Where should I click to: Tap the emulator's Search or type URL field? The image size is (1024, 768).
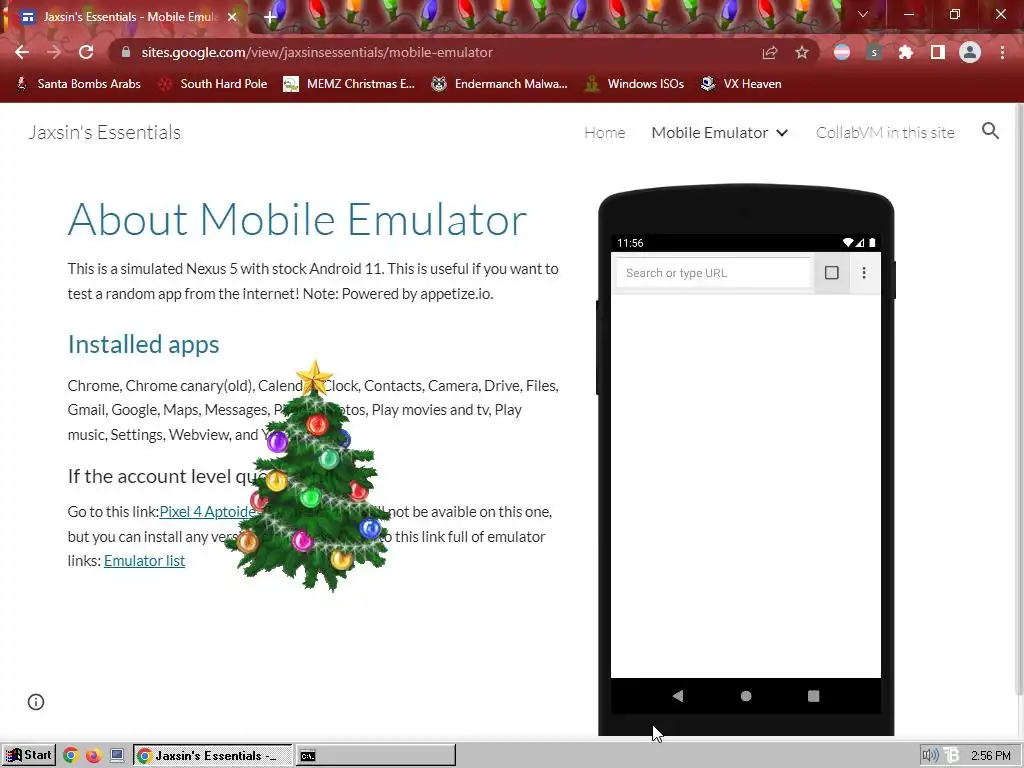(713, 273)
